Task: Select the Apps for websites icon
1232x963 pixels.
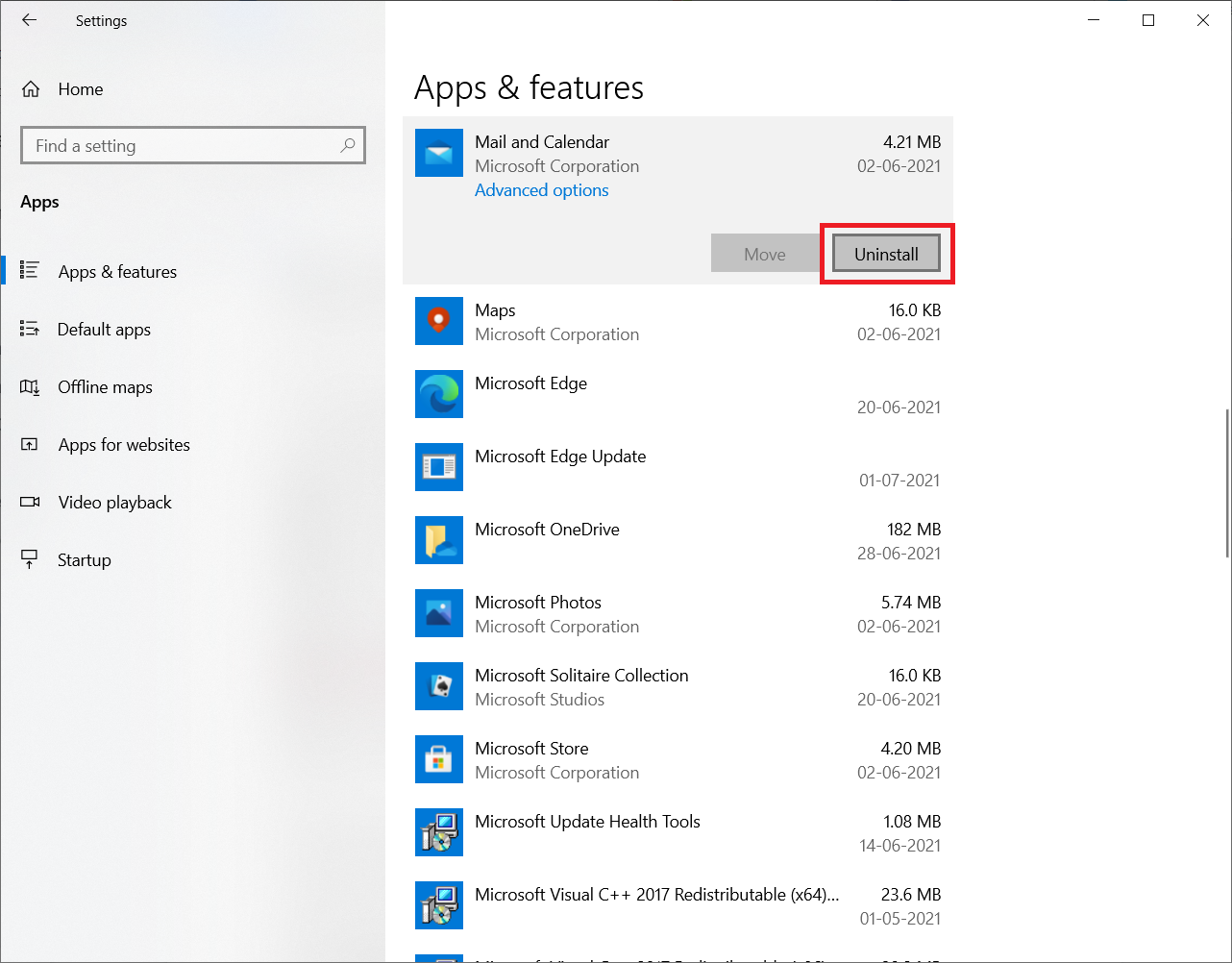Action: coord(30,444)
